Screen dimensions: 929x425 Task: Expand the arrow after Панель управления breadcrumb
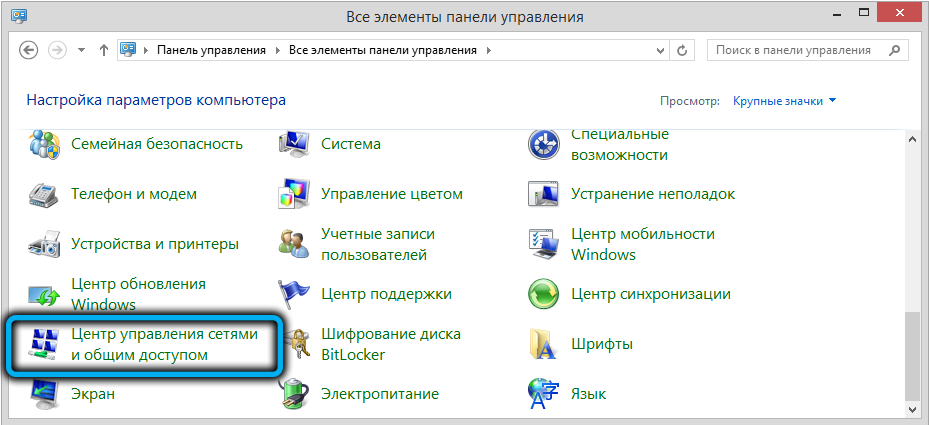click(278, 50)
